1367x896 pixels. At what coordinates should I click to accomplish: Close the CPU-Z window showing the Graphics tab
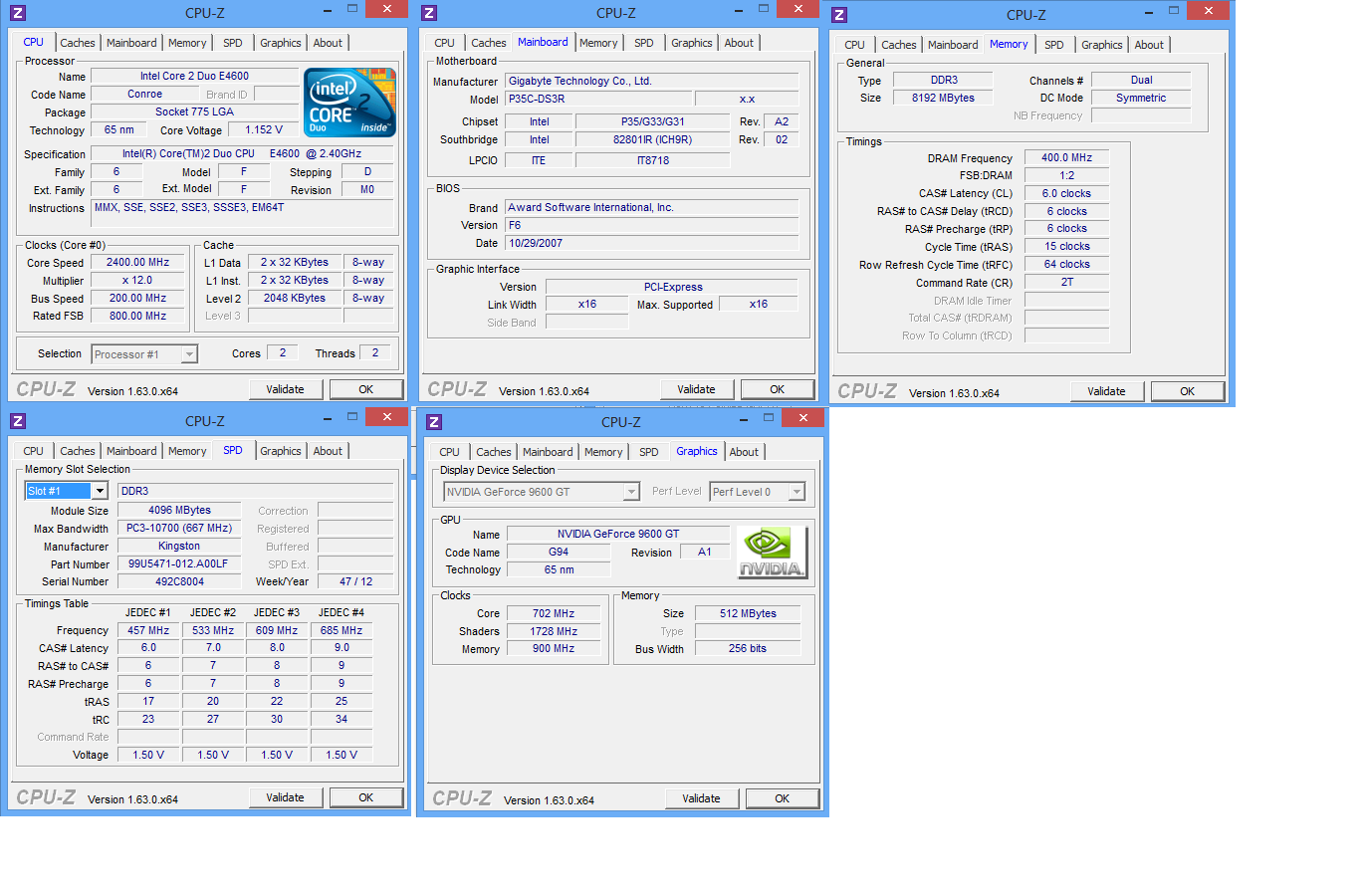802,417
